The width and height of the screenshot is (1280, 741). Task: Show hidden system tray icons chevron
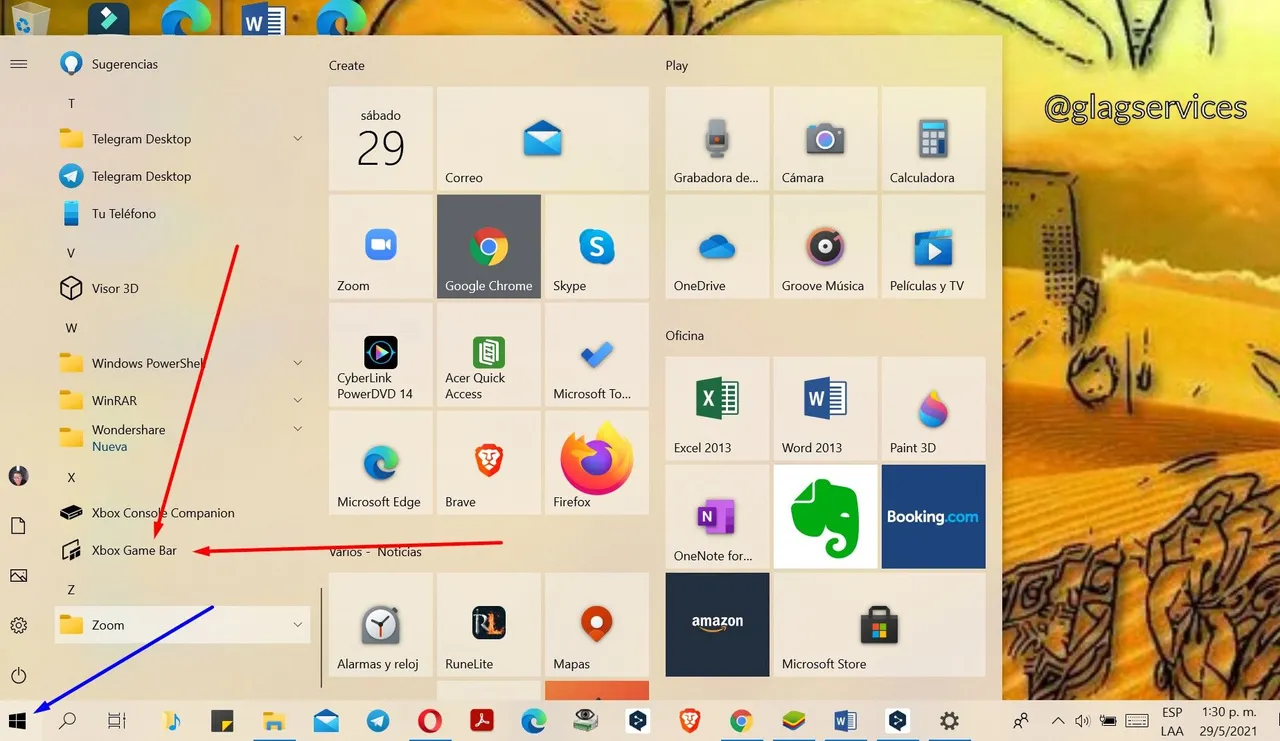point(1057,720)
